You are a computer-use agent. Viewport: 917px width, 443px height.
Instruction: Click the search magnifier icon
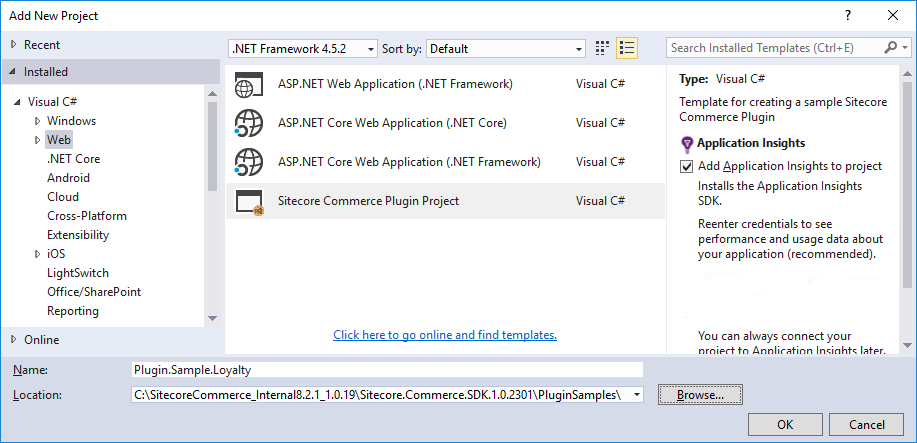[x=890, y=48]
